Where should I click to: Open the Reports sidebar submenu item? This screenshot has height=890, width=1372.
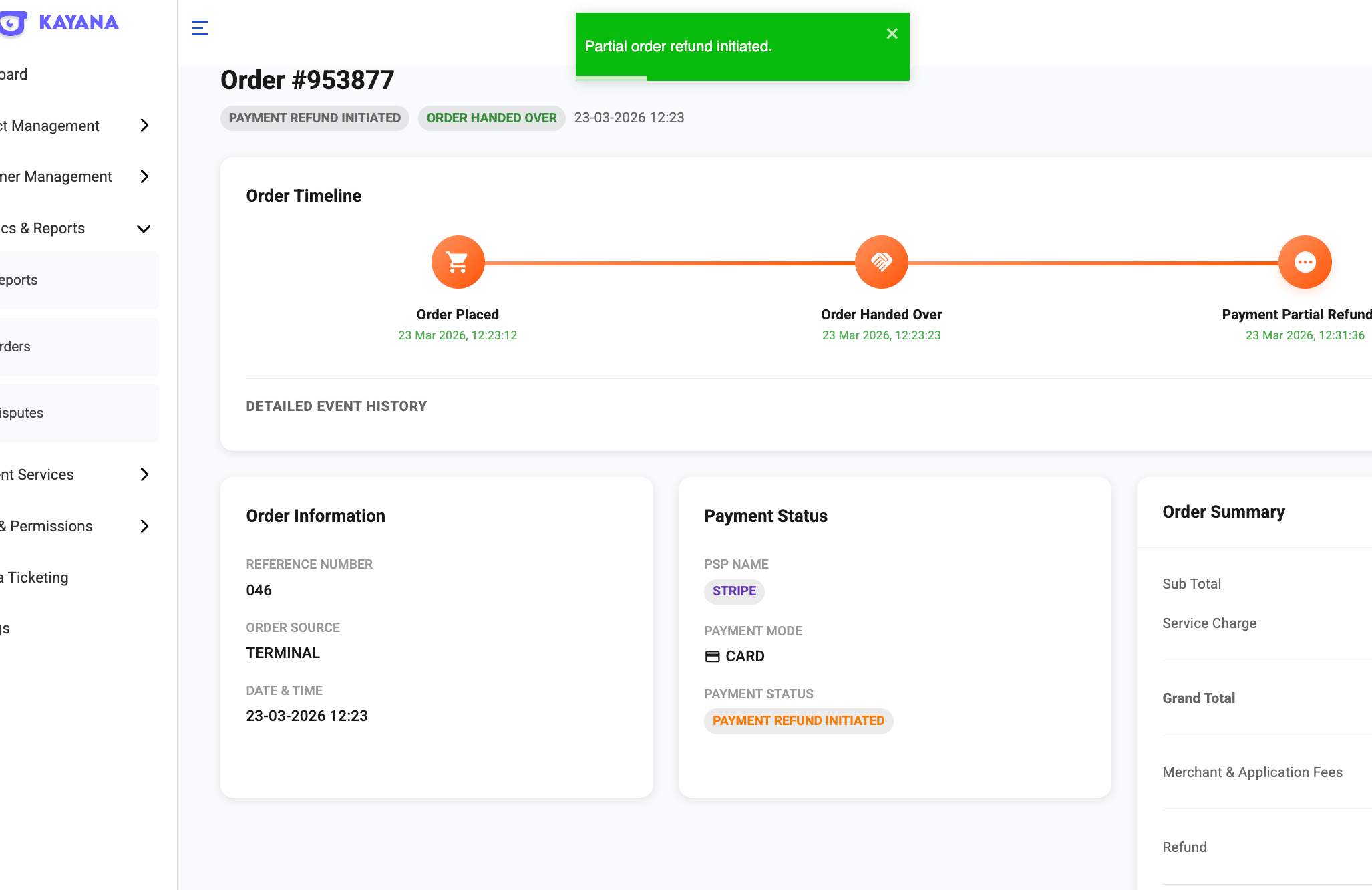pos(79,280)
